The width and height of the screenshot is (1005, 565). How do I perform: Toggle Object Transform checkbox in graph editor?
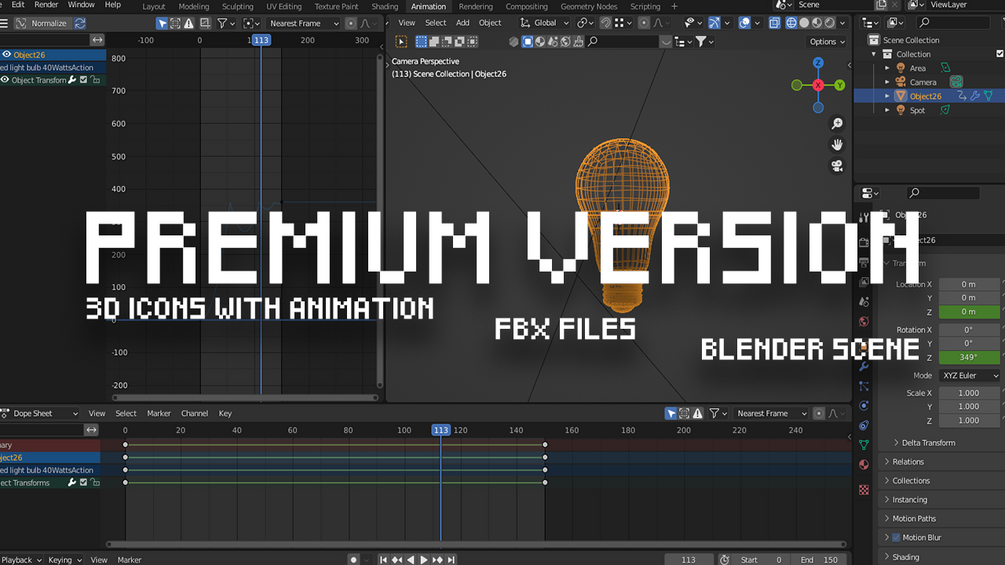pos(83,80)
